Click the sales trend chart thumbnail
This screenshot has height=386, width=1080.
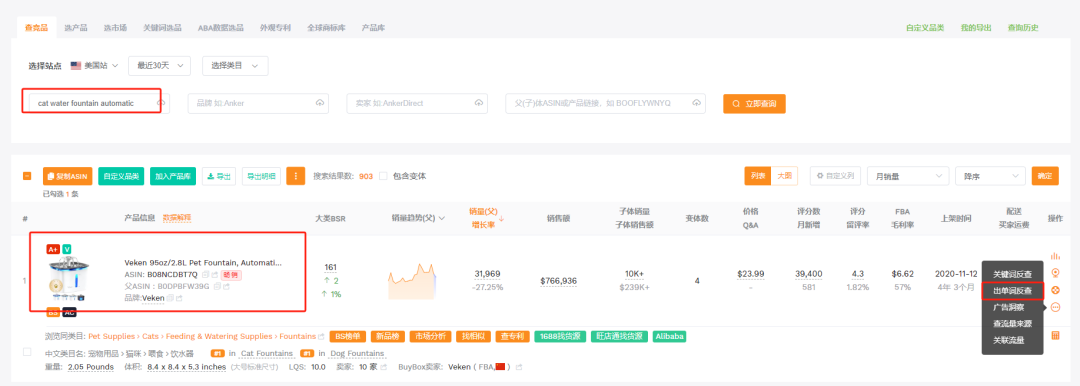(x=411, y=281)
